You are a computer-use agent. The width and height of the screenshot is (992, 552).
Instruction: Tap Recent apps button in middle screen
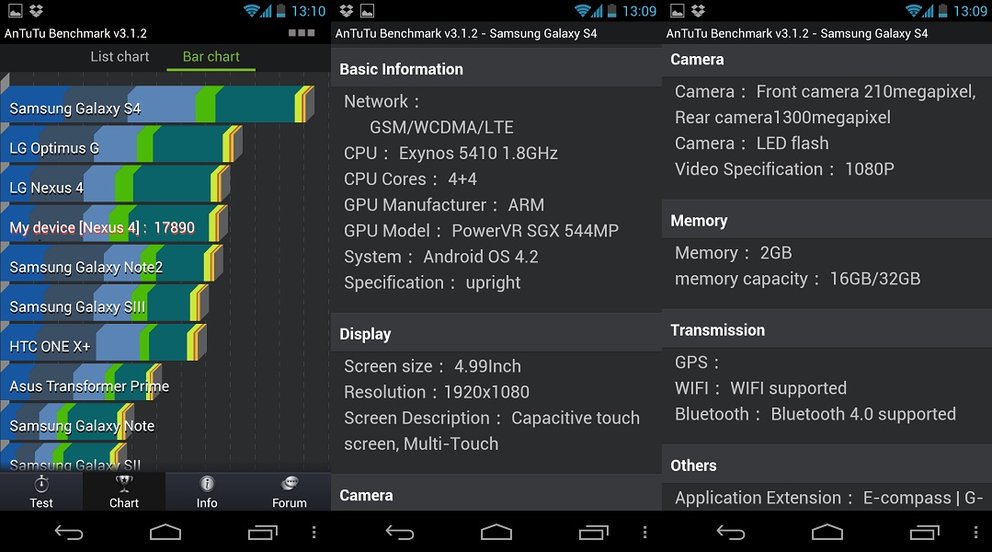point(593,532)
